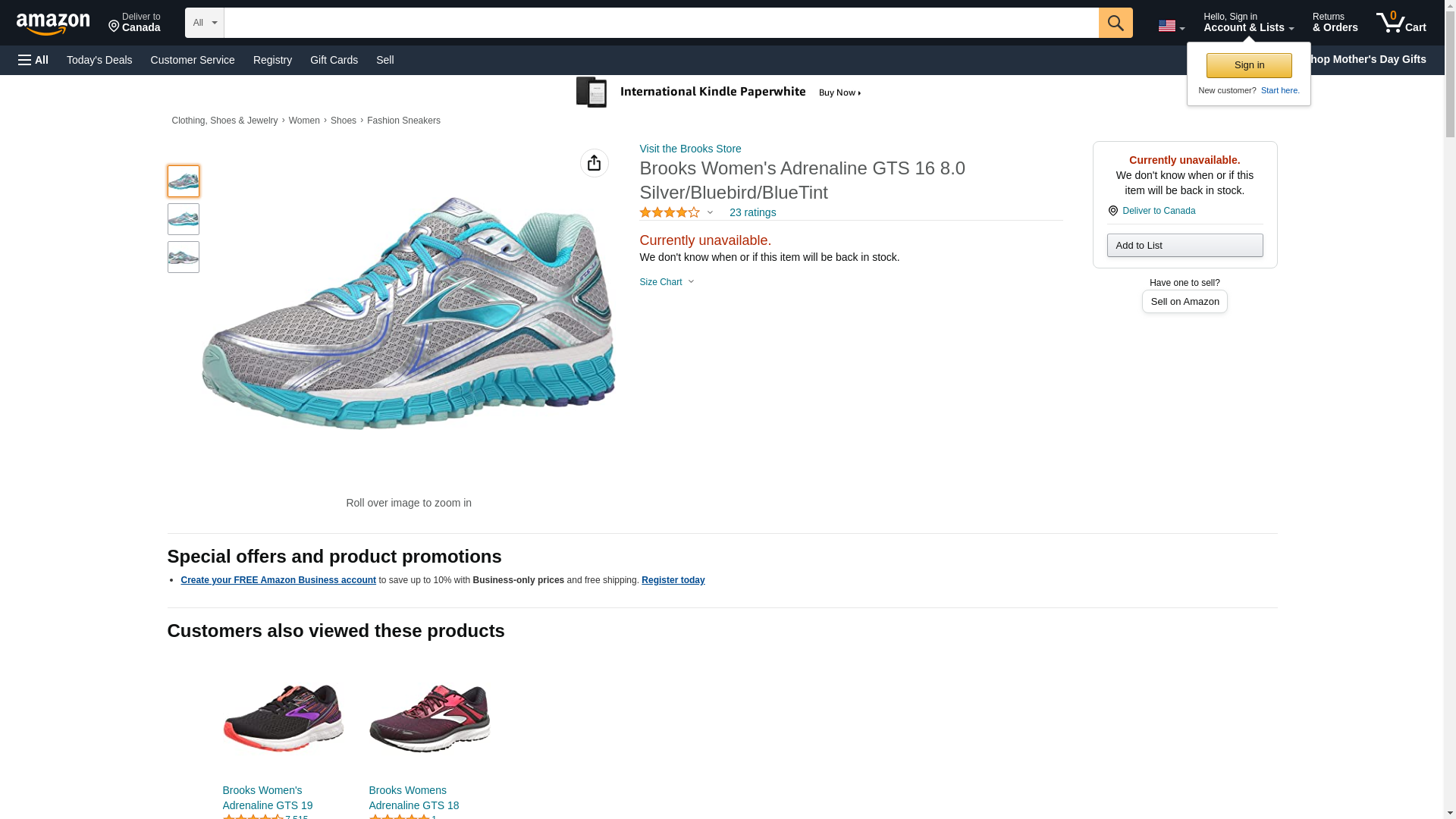
Task: Select the third shoe thumbnail image
Action: coord(183,257)
